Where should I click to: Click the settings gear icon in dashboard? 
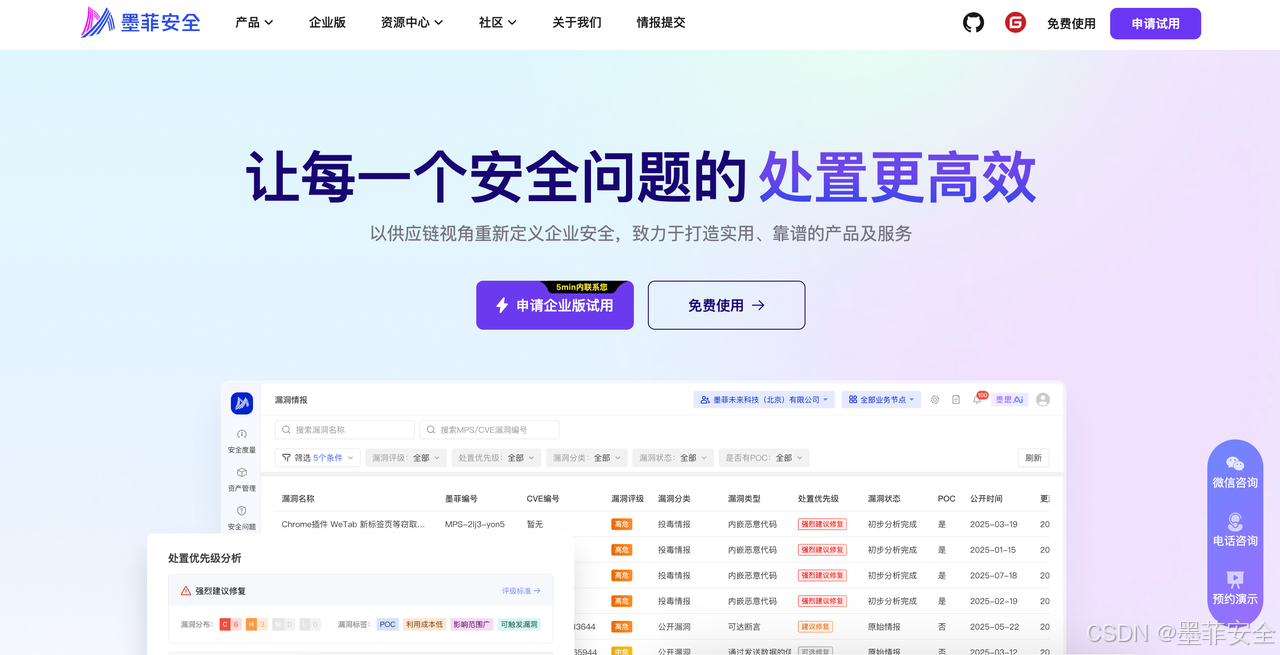pyautogui.click(x=935, y=400)
